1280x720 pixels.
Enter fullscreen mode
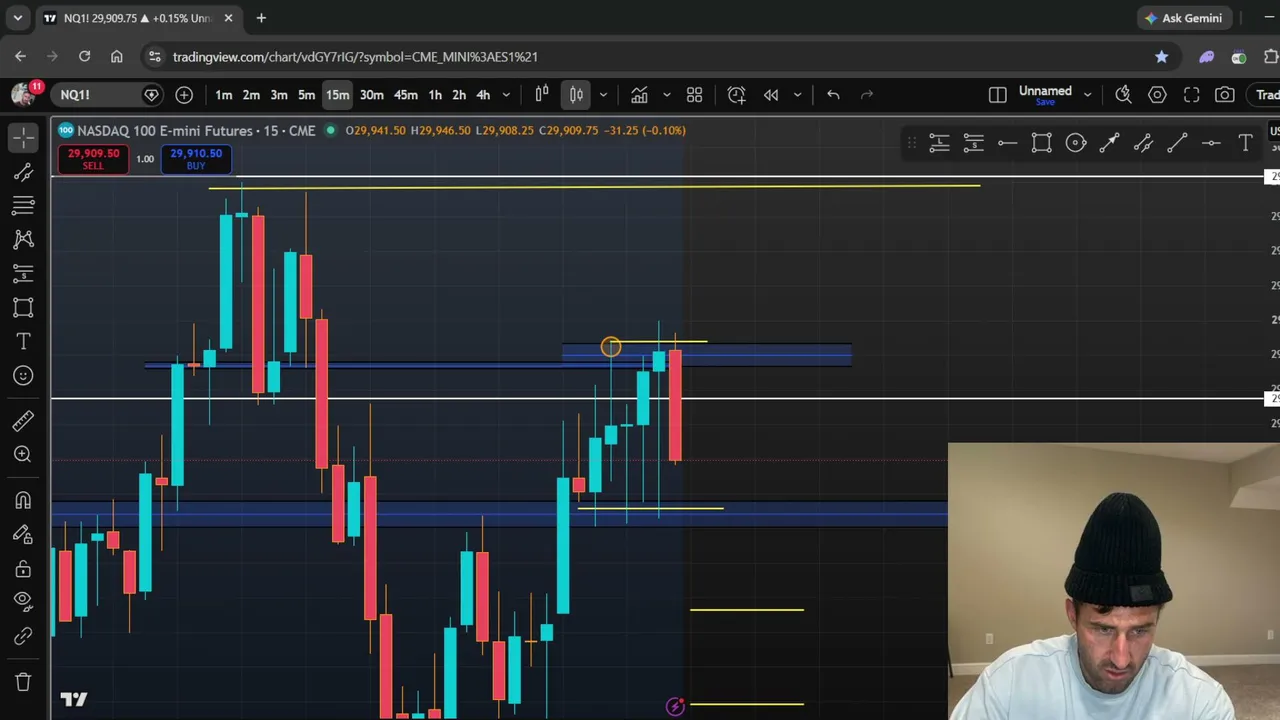[1192, 95]
